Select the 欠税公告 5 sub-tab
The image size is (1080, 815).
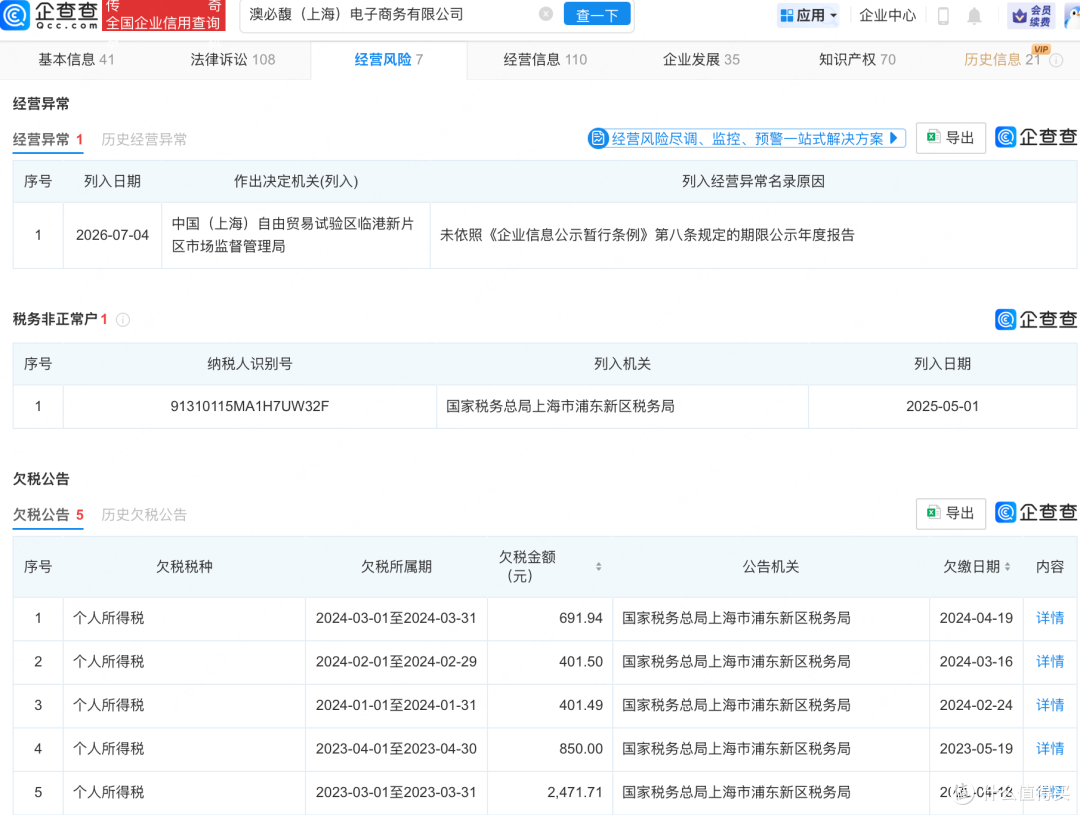click(x=48, y=515)
